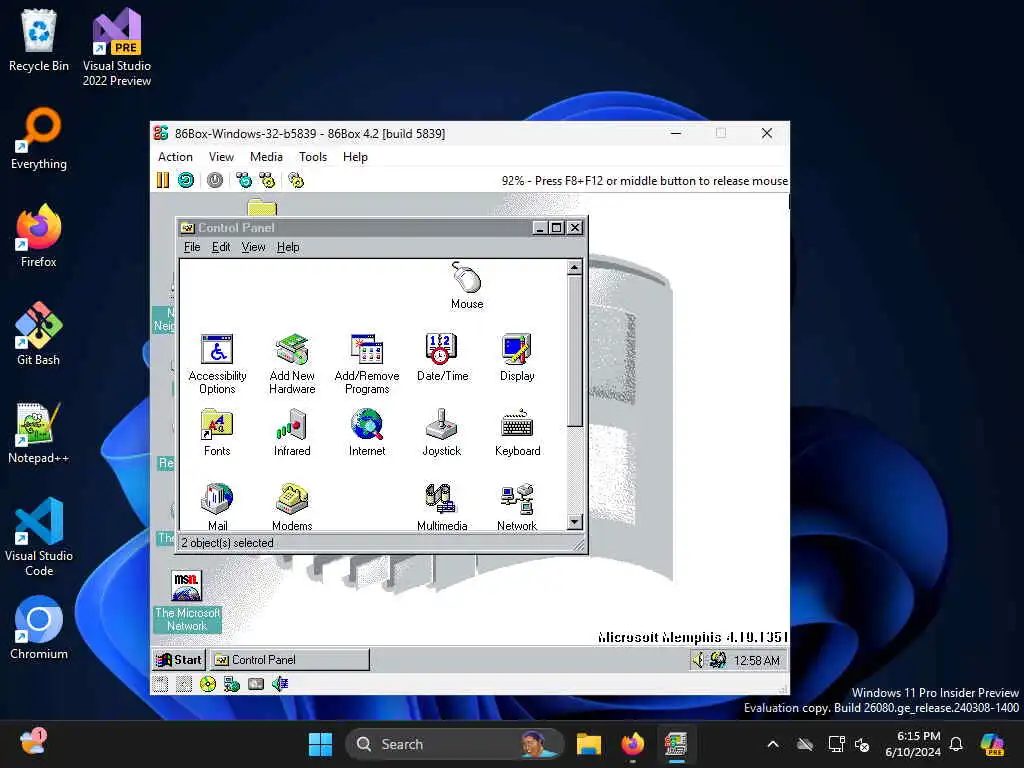
Task: Select the Keyboard icon
Action: (517, 432)
